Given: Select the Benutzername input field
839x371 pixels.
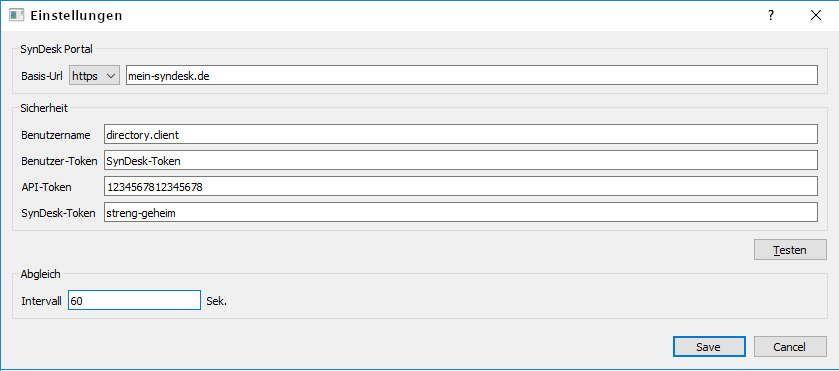Looking at the screenshot, I should [x=461, y=134].
